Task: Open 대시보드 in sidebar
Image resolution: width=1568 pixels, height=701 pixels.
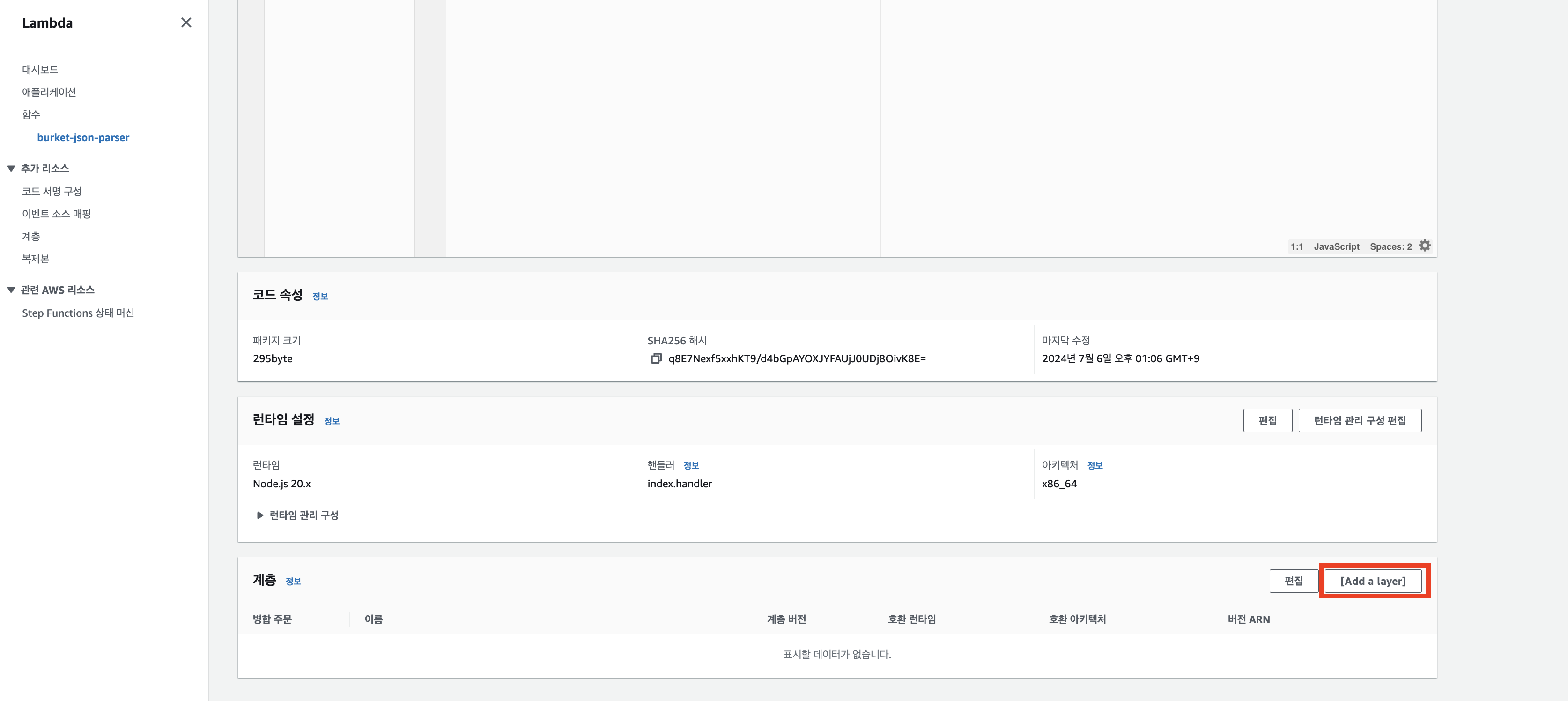Action: click(x=40, y=69)
